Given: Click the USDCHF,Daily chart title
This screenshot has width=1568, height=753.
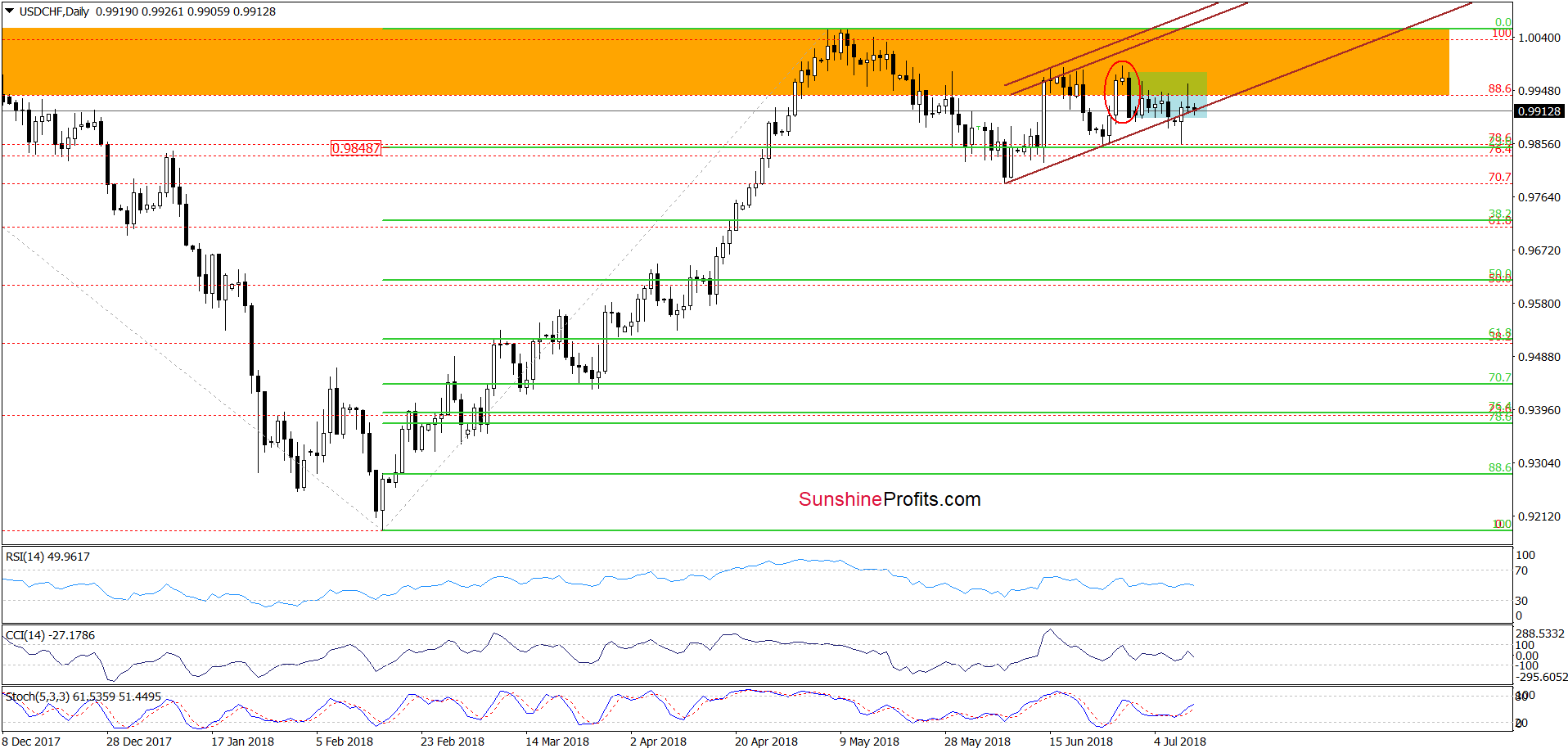Looking at the screenshot, I should click(54, 11).
